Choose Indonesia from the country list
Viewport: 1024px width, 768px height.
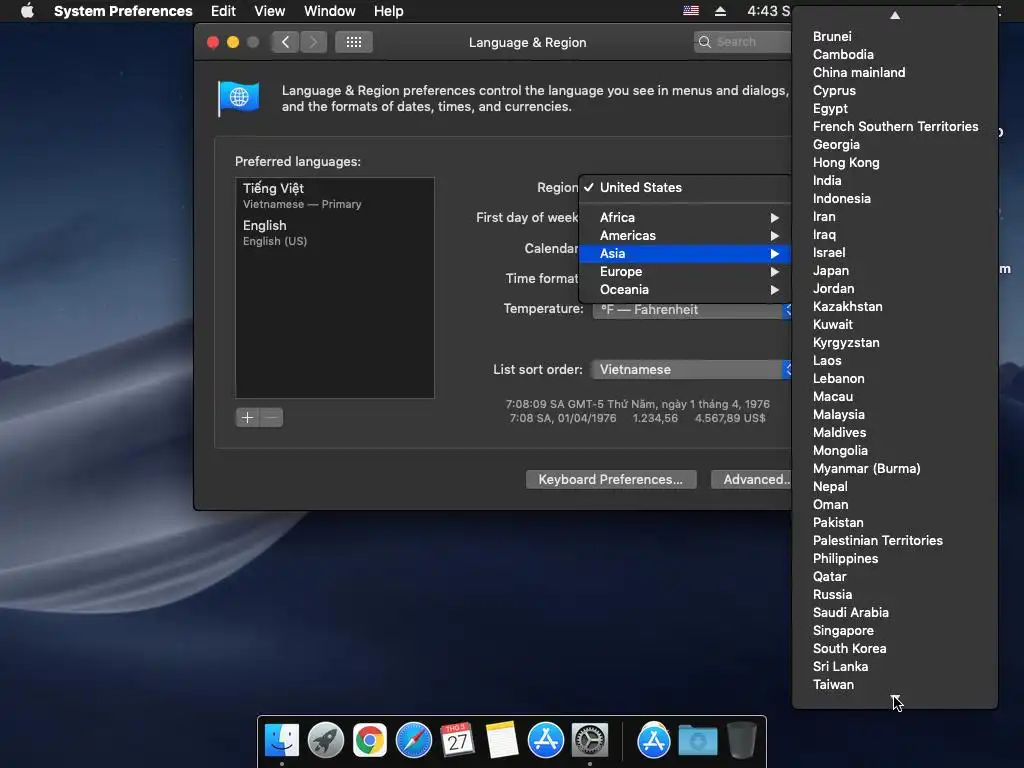[x=895, y=199]
